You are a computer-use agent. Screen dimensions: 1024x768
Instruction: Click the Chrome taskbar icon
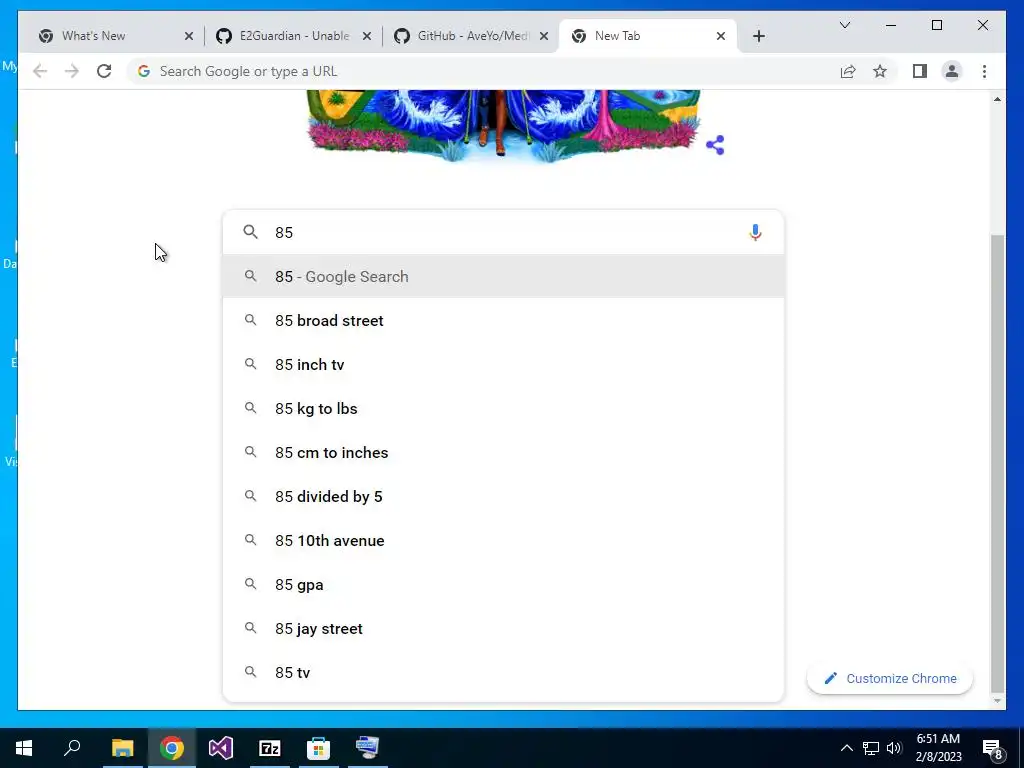(x=172, y=748)
